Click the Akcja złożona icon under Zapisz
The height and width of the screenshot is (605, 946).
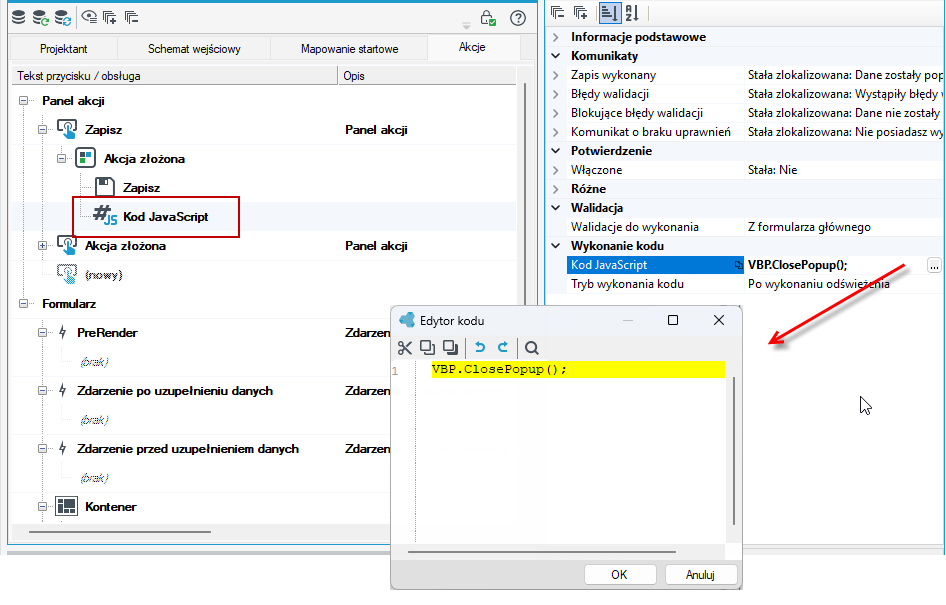pos(86,158)
